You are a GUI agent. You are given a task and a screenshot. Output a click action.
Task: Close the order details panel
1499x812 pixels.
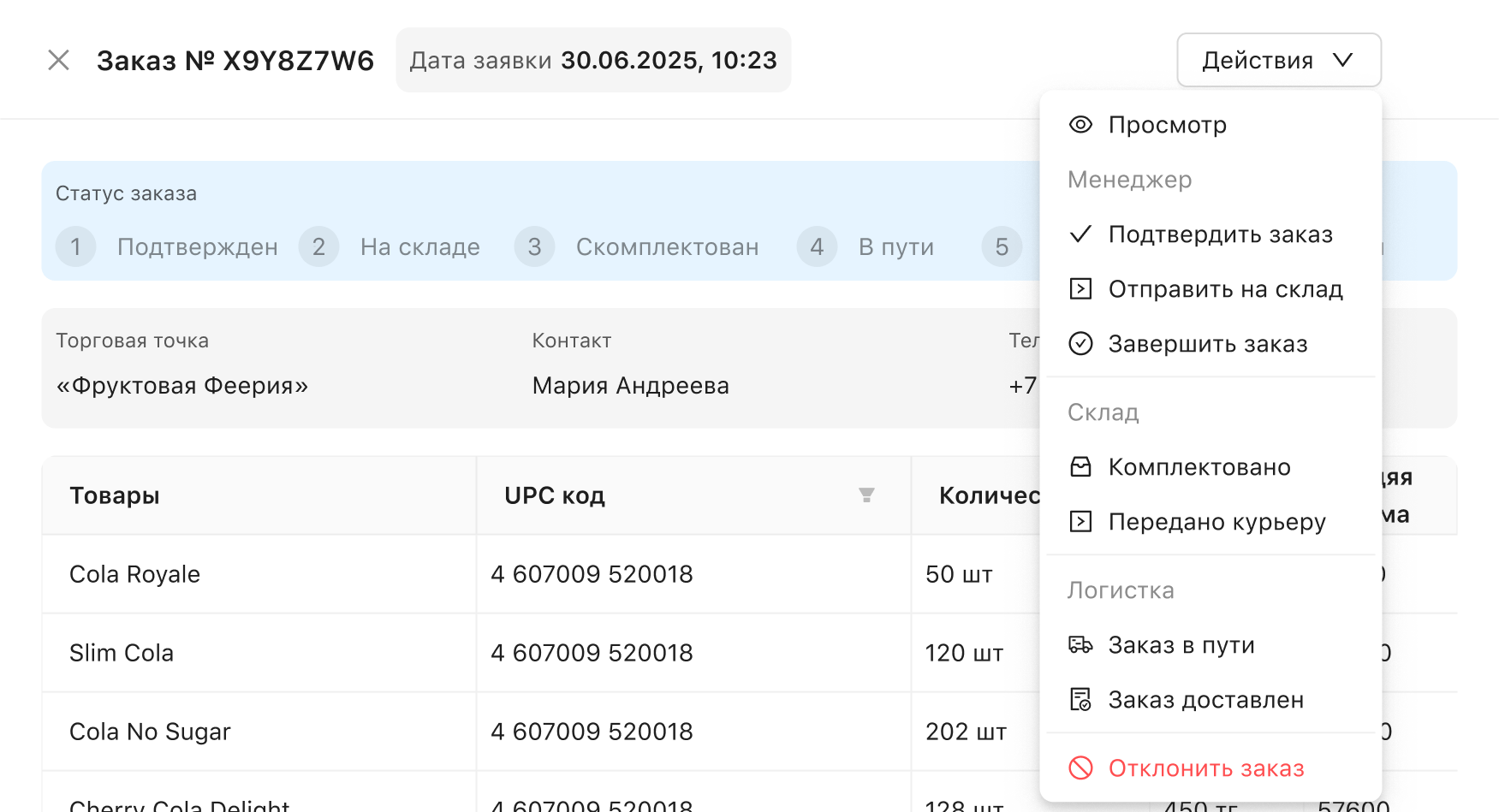(x=58, y=60)
